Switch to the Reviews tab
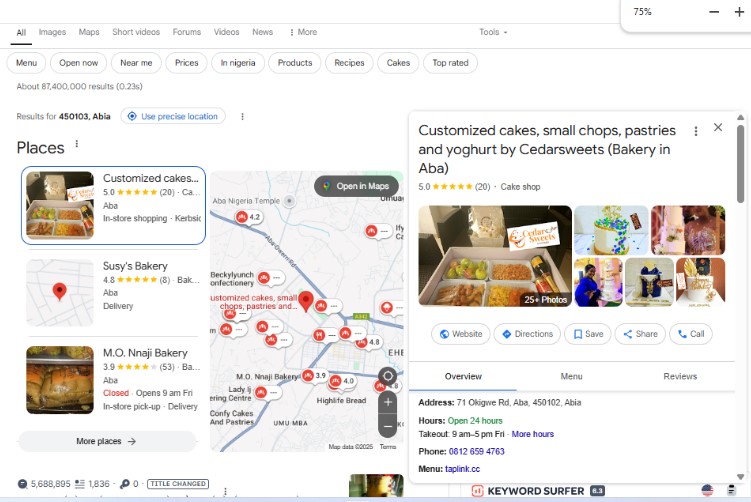 680,376
